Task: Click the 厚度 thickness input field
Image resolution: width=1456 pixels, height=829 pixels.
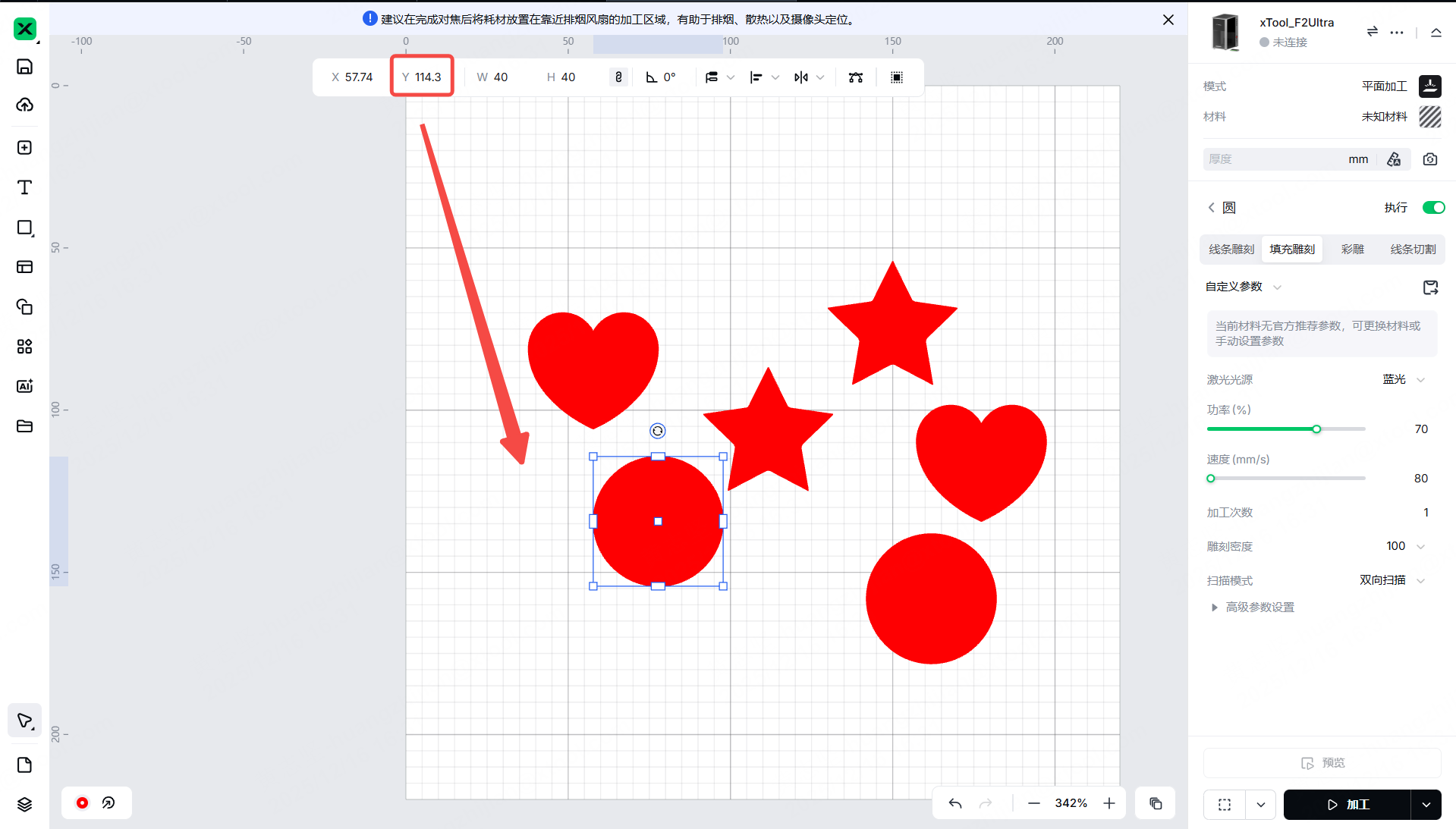Action: click(1275, 159)
